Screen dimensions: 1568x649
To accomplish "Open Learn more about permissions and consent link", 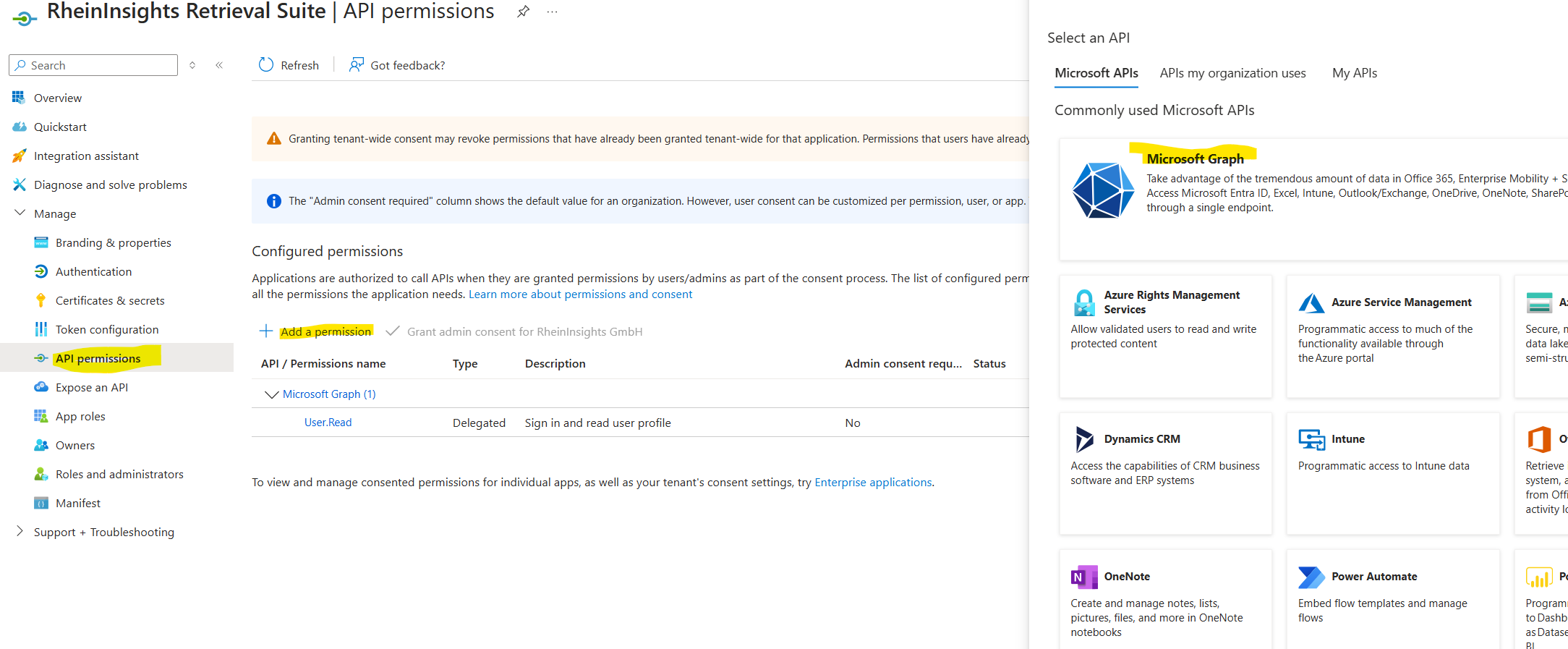I will [x=580, y=294].
